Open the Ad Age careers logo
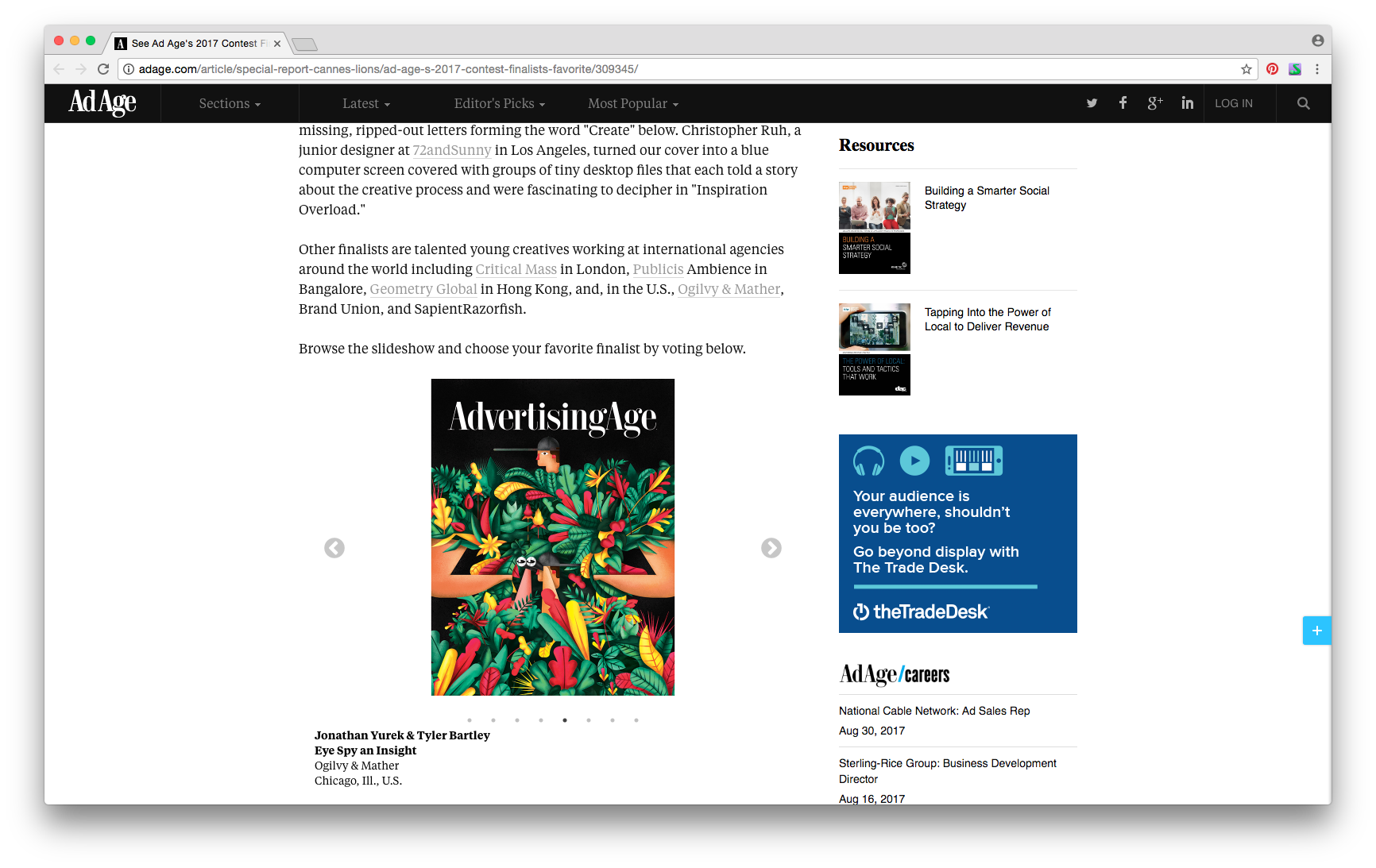The width and height of the screenshot is (1376, 868). point(895,674)
